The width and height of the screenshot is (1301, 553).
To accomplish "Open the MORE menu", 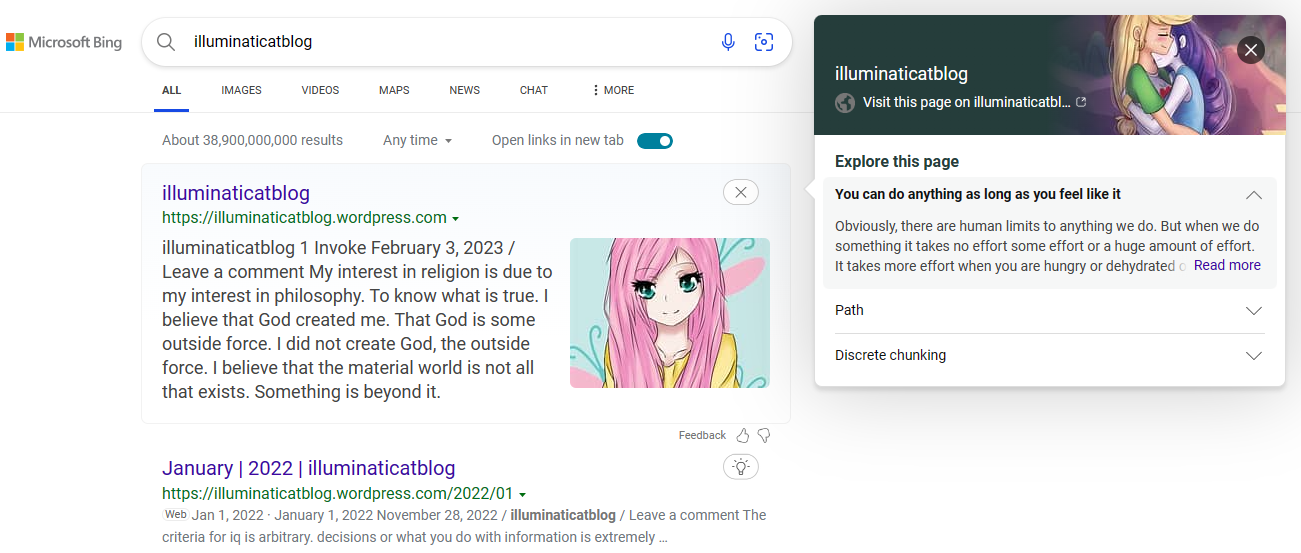I will (613, 90).
